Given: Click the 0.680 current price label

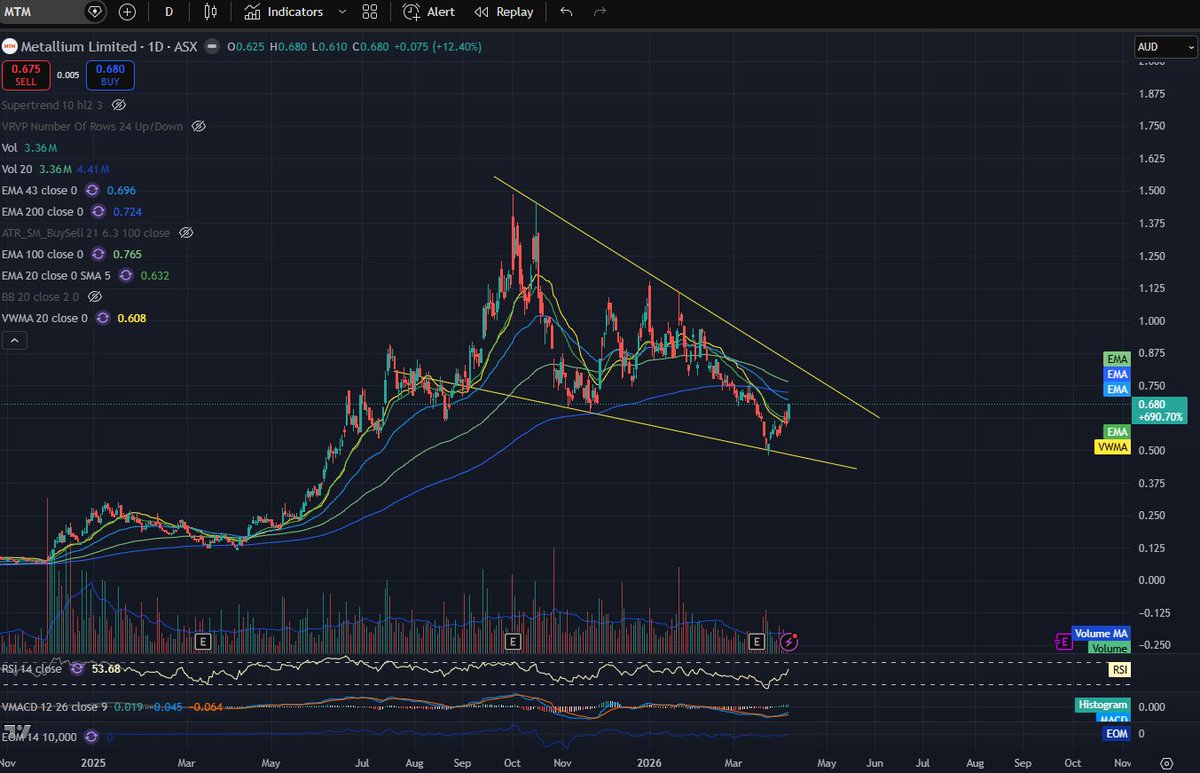Looking at the screenshot, I should pyautogui.click(x=1158, y=410).
